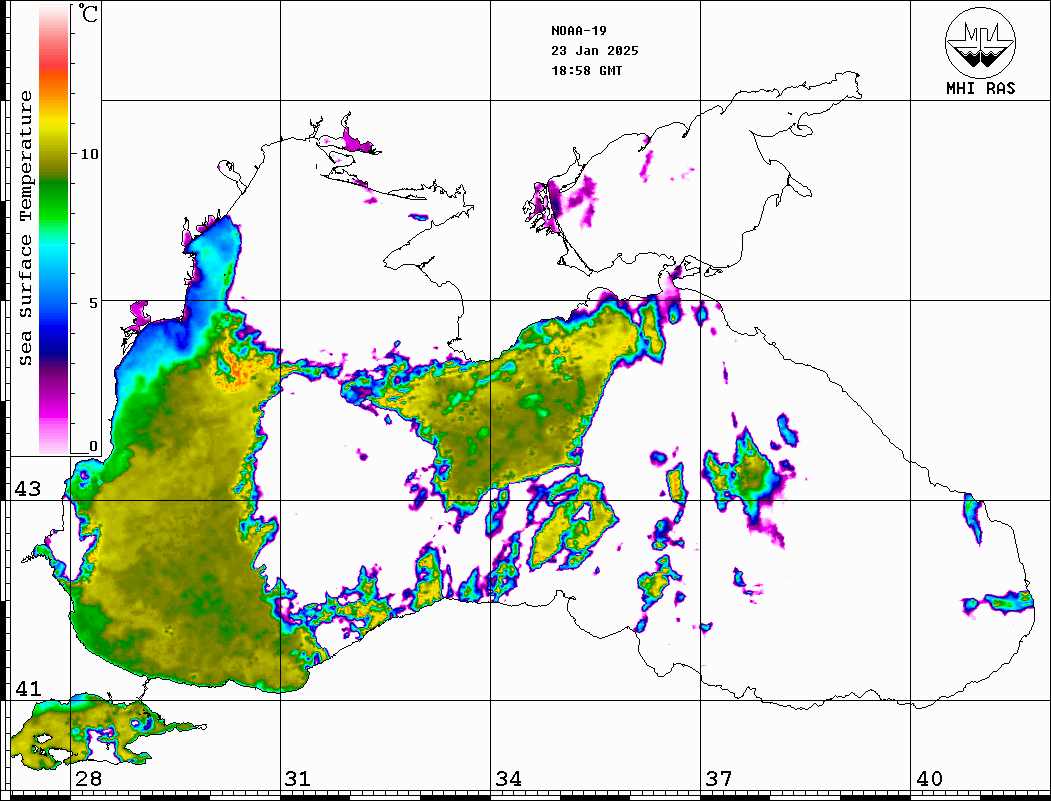The width and height of the screenshot is (1051, 801).
Task: Click the '18:58 GMT' time text
Action: click(x=586, y=71)
